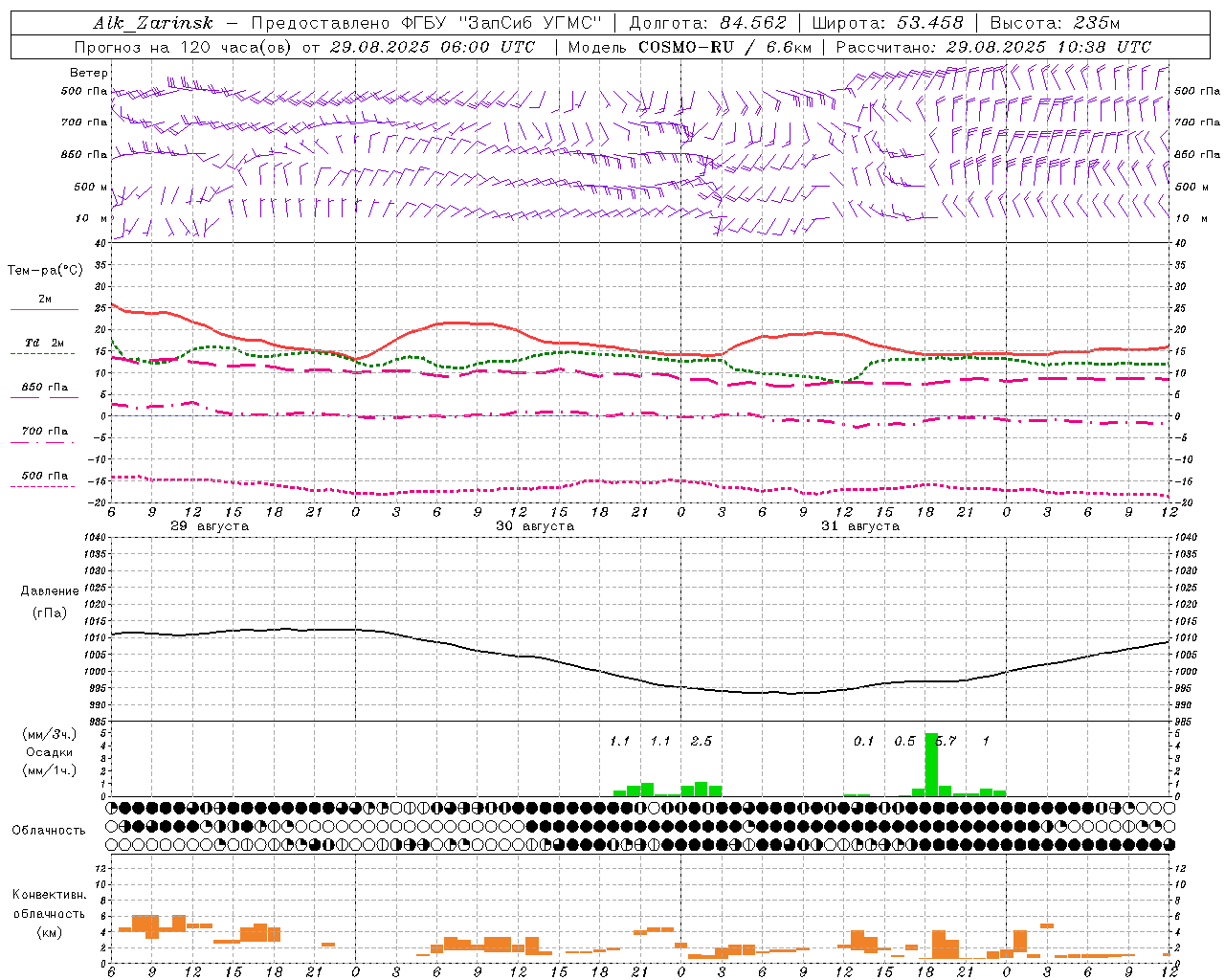This screenshot has width=1225, height=980.
Task: Click the 12 on the convective cloud left axis
Action: pyautogui.click(x=100, y=868)
